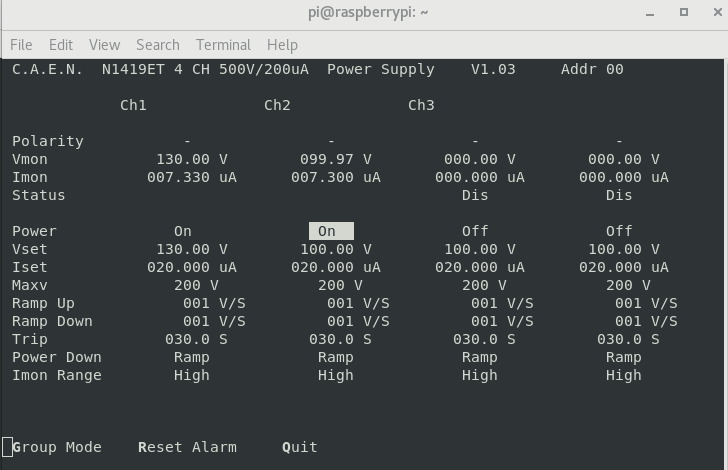Viewport: 728px width, 470px height.
Task: Select Group Mode option
Action: 57,447
